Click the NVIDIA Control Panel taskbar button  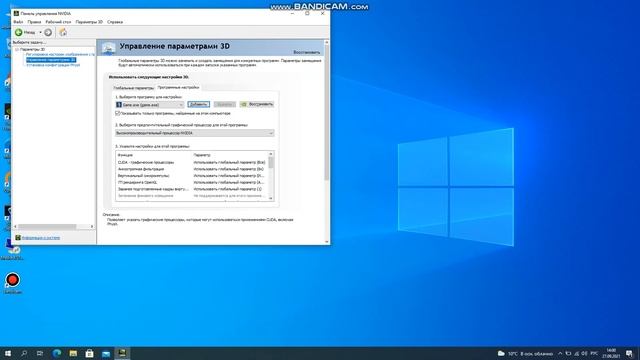click(122, 353)
